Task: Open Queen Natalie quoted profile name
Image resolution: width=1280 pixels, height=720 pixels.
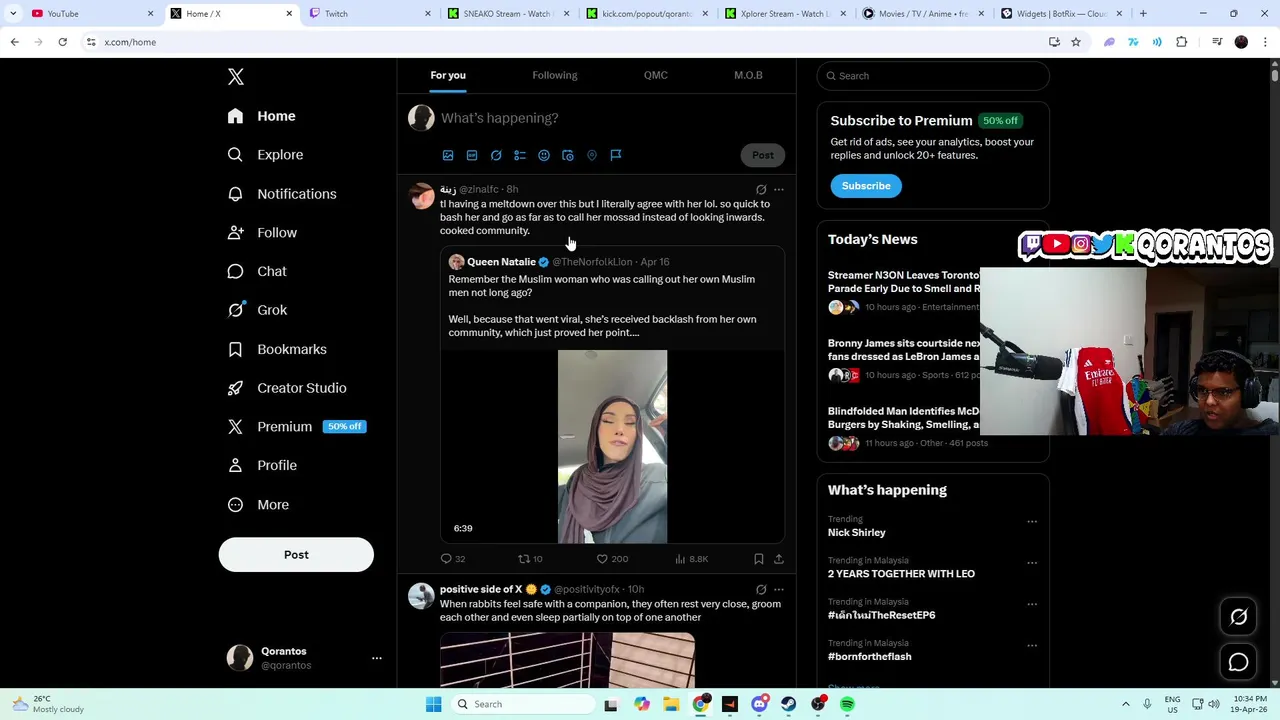Action: pos(501,262)
